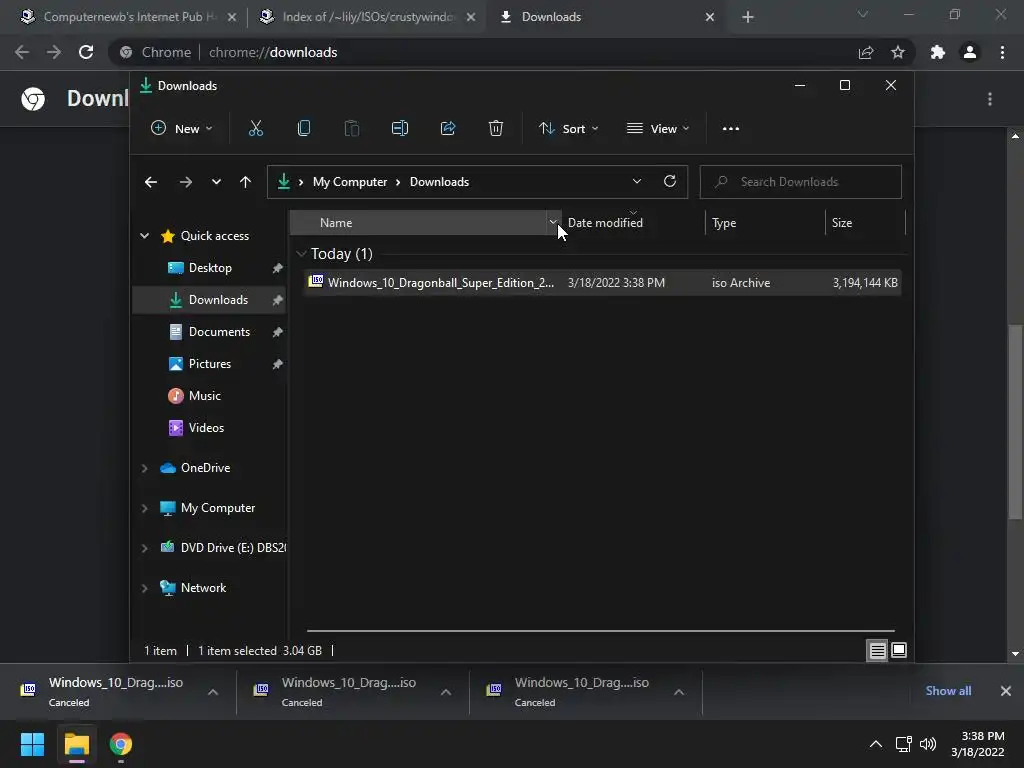Click Show all downloads link

point(948,691)
